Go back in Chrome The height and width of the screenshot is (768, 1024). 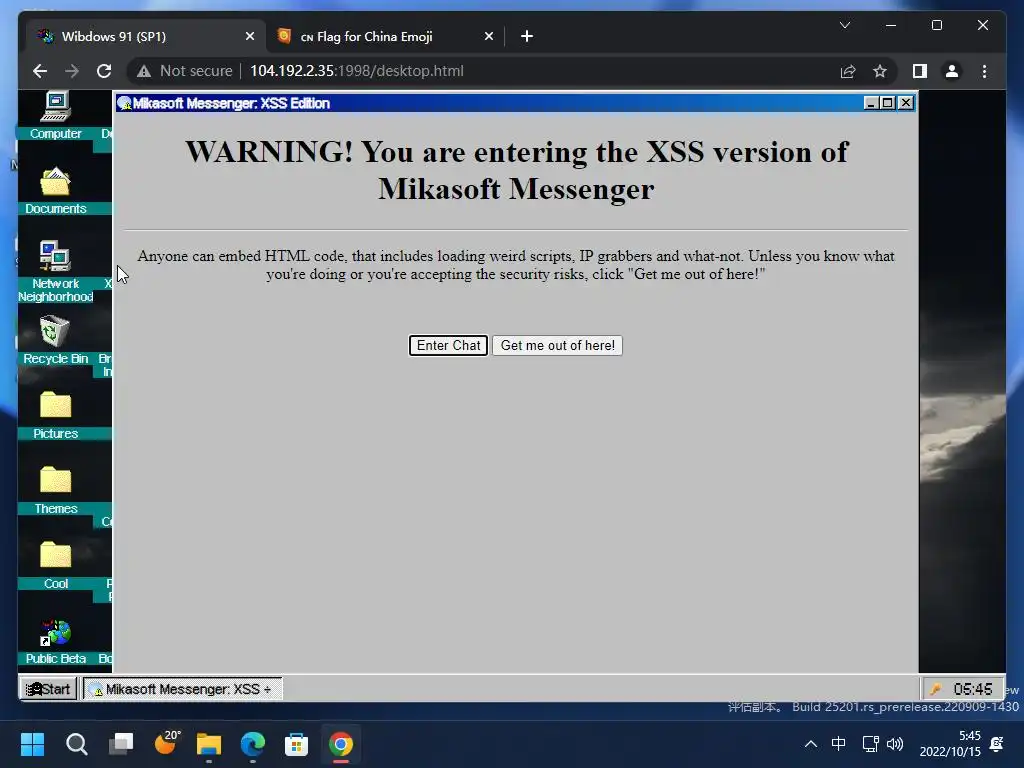pyautogui.click(x=40, y=71)
